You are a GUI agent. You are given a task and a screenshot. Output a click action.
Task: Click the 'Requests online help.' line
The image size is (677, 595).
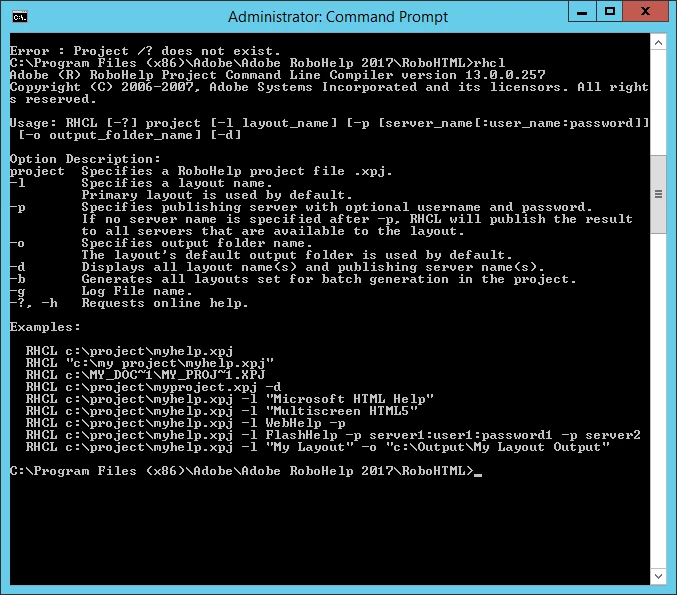point(165,303)
